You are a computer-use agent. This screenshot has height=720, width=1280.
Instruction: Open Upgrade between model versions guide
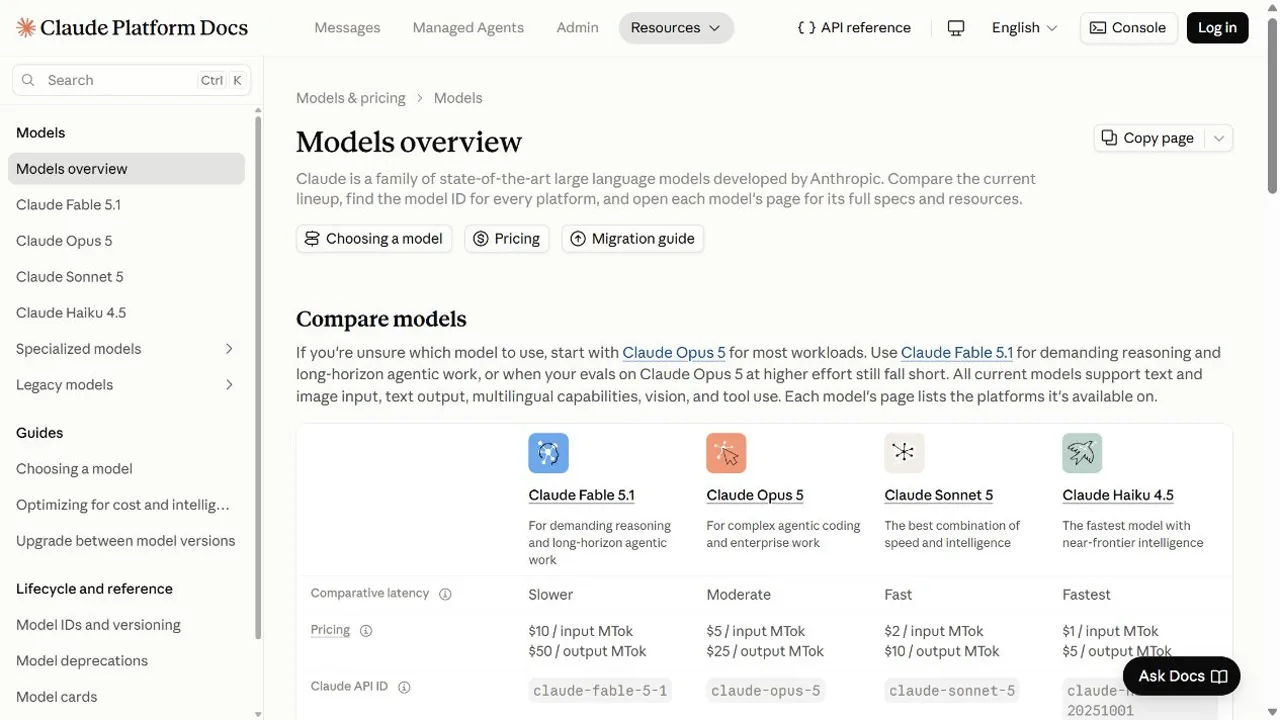coord(126,541)
